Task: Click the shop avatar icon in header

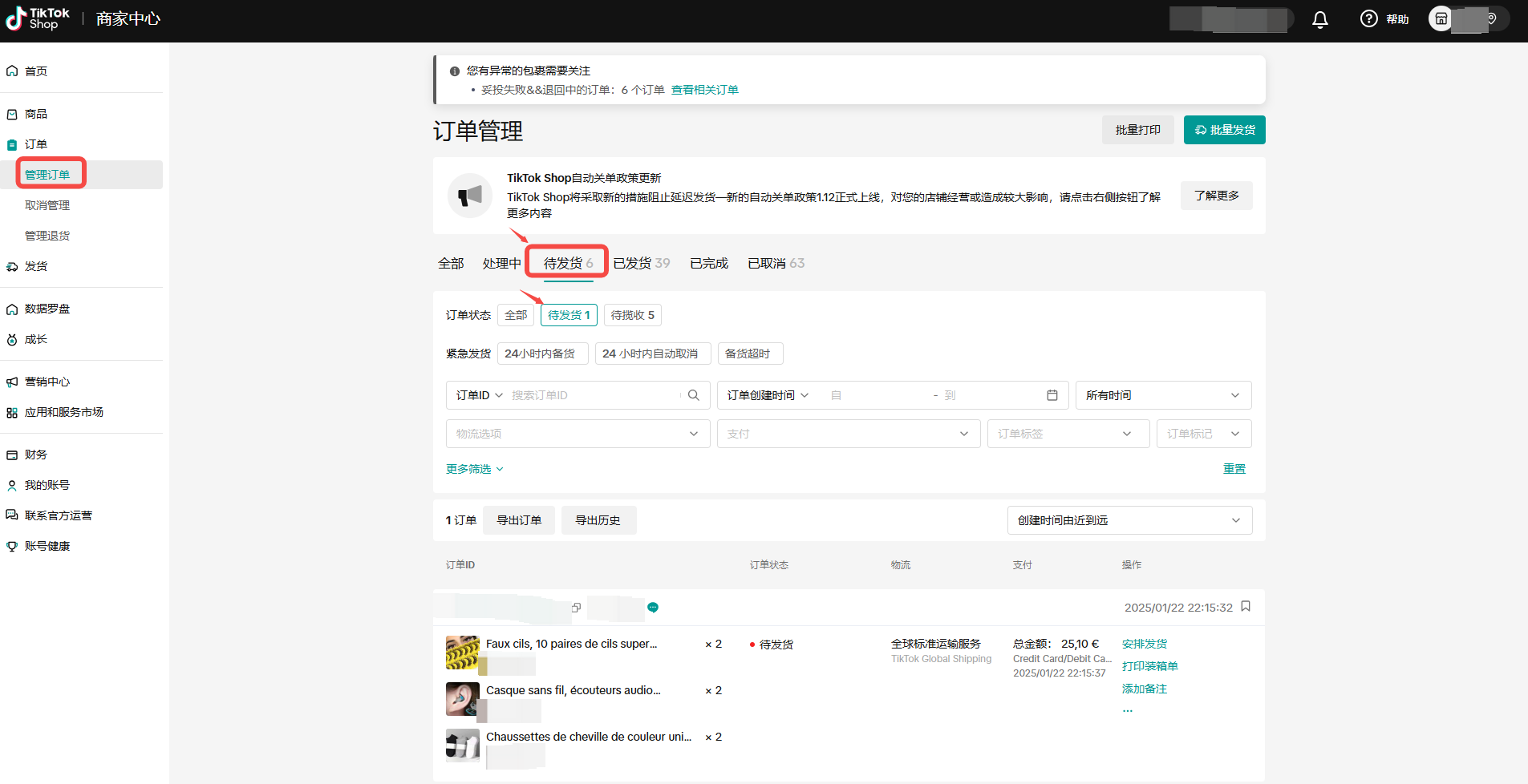Action: (1441, 18)
